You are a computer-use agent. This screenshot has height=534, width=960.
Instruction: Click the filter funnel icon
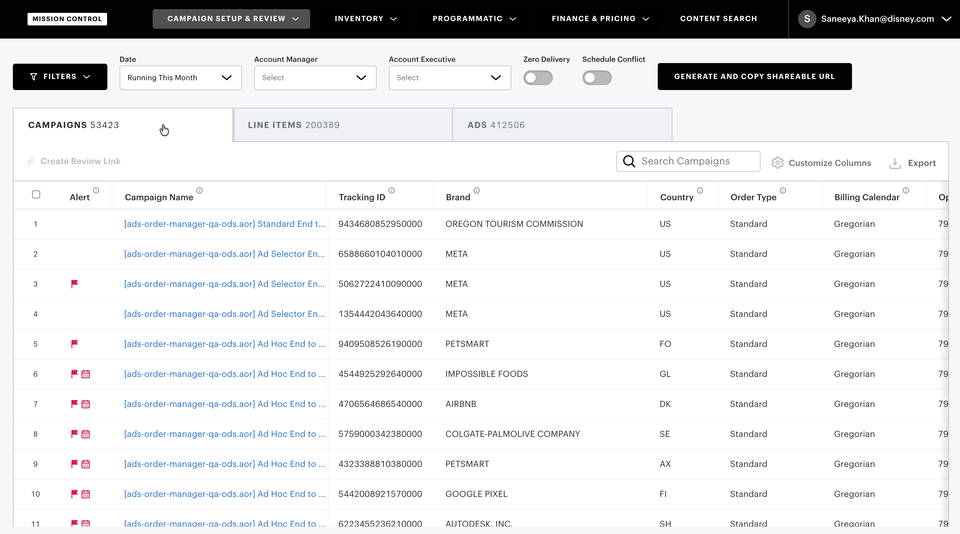[34, 77]
